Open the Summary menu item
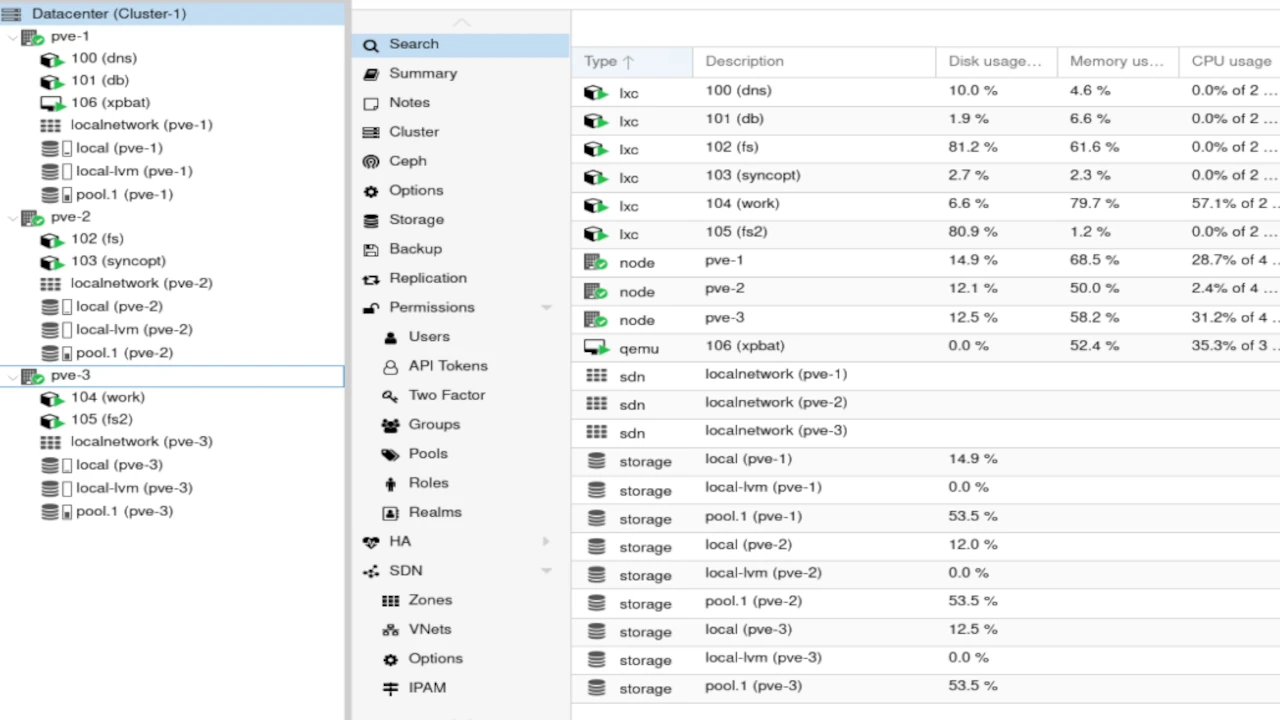The width and height of the screenshot is (1280, 720). point(422,73)
